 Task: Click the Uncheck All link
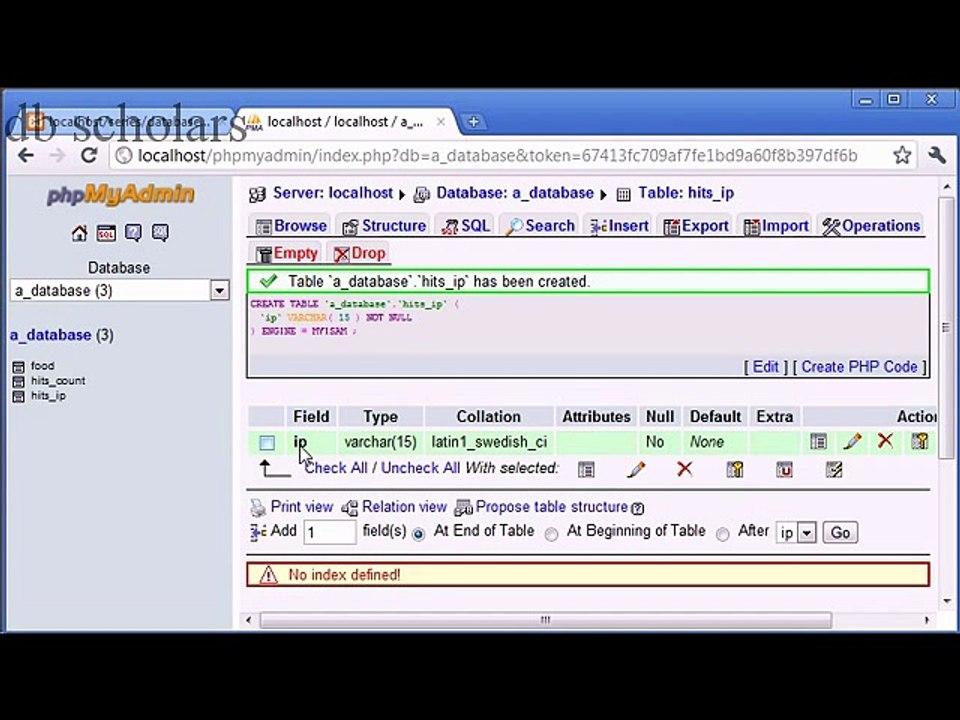(x=420, y=468)
